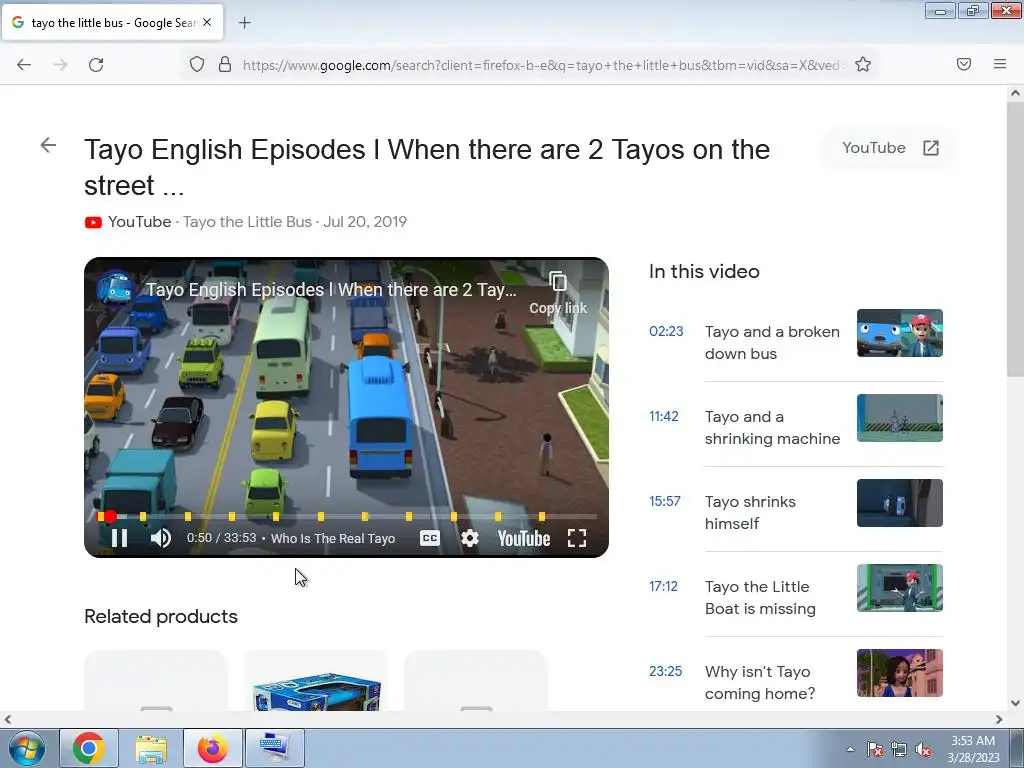Open video settings gear in the player
The height and width of the screenshot is (768, 1024).
(x=470, y=538)
